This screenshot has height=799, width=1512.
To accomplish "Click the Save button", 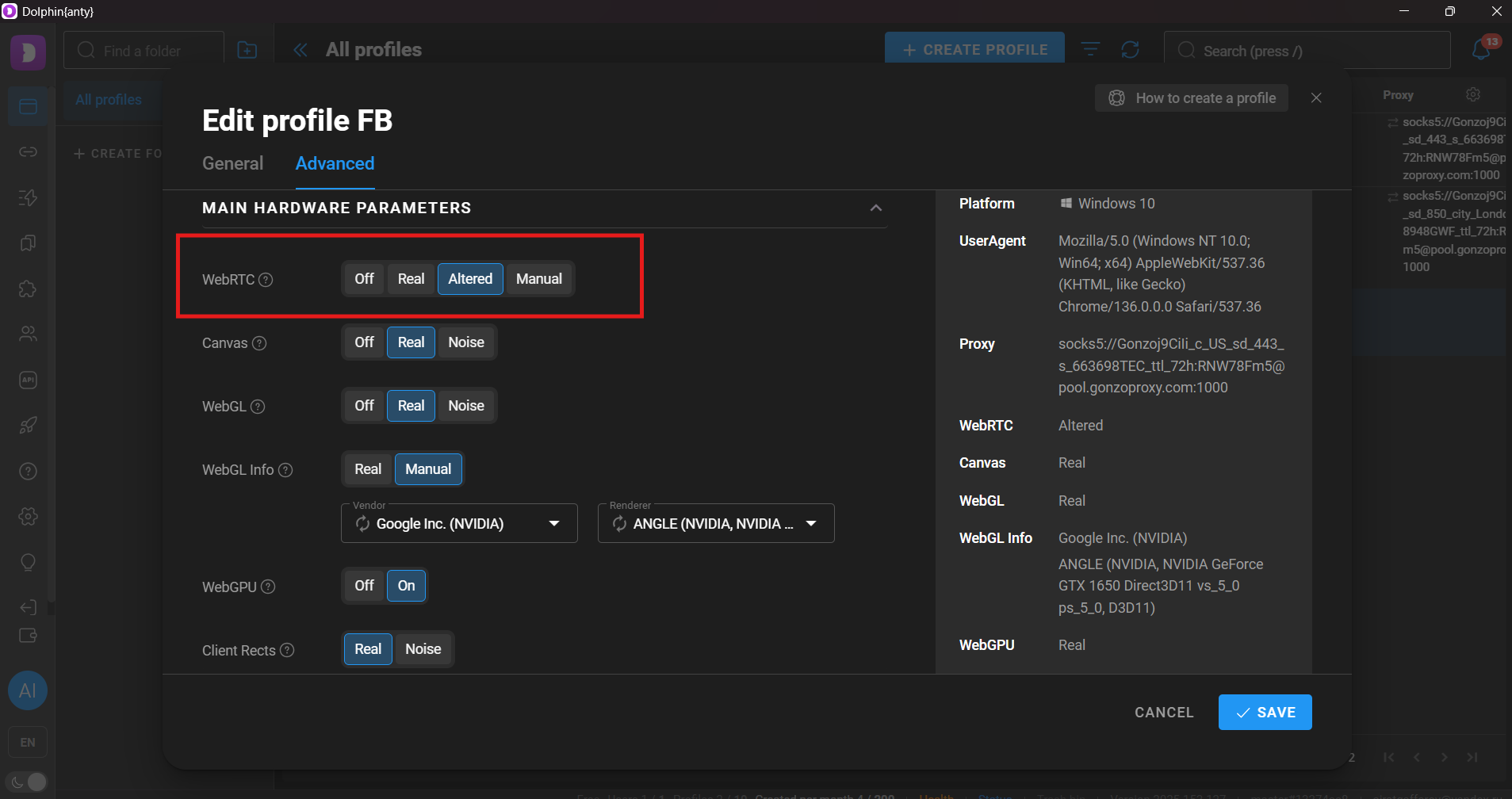I will click(x=1265, y=712).
